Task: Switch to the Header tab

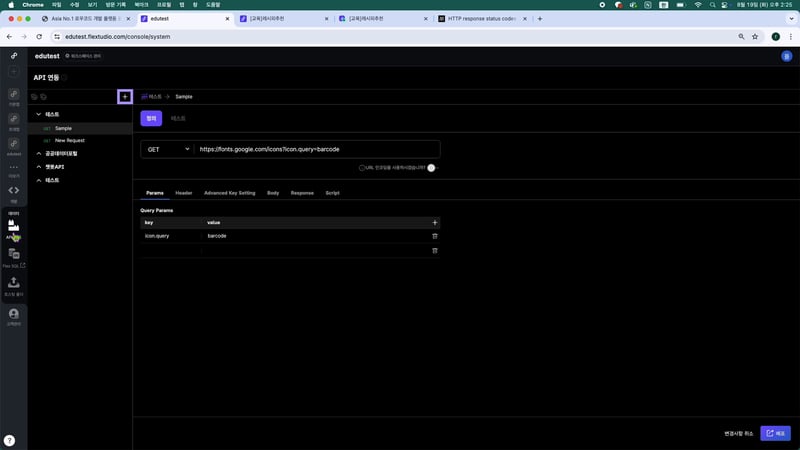Action: tap(184, 192)
